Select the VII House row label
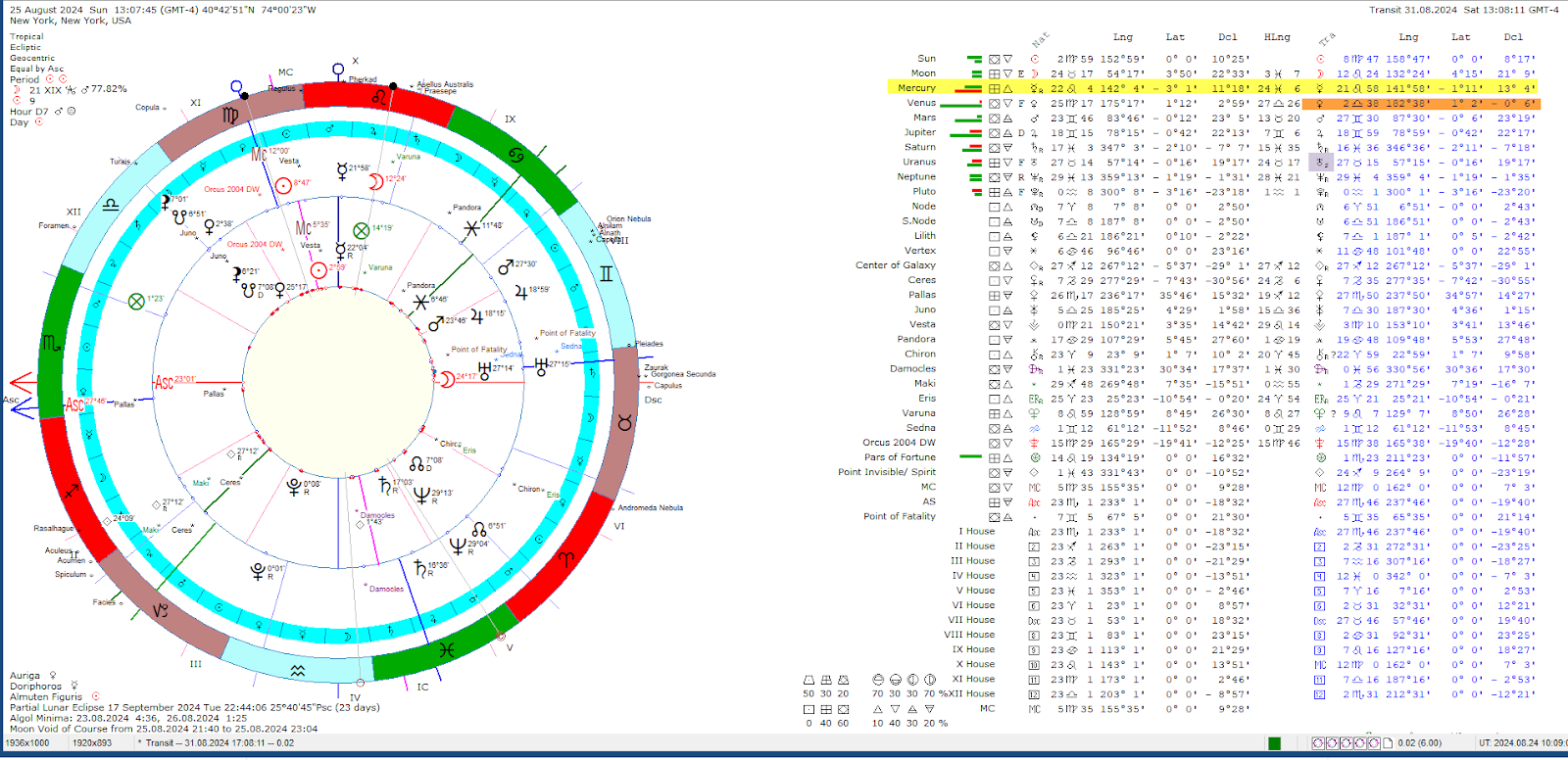The height and width of the screenshot is (760, 1568). pyautogui.click(x=971, y=620)
